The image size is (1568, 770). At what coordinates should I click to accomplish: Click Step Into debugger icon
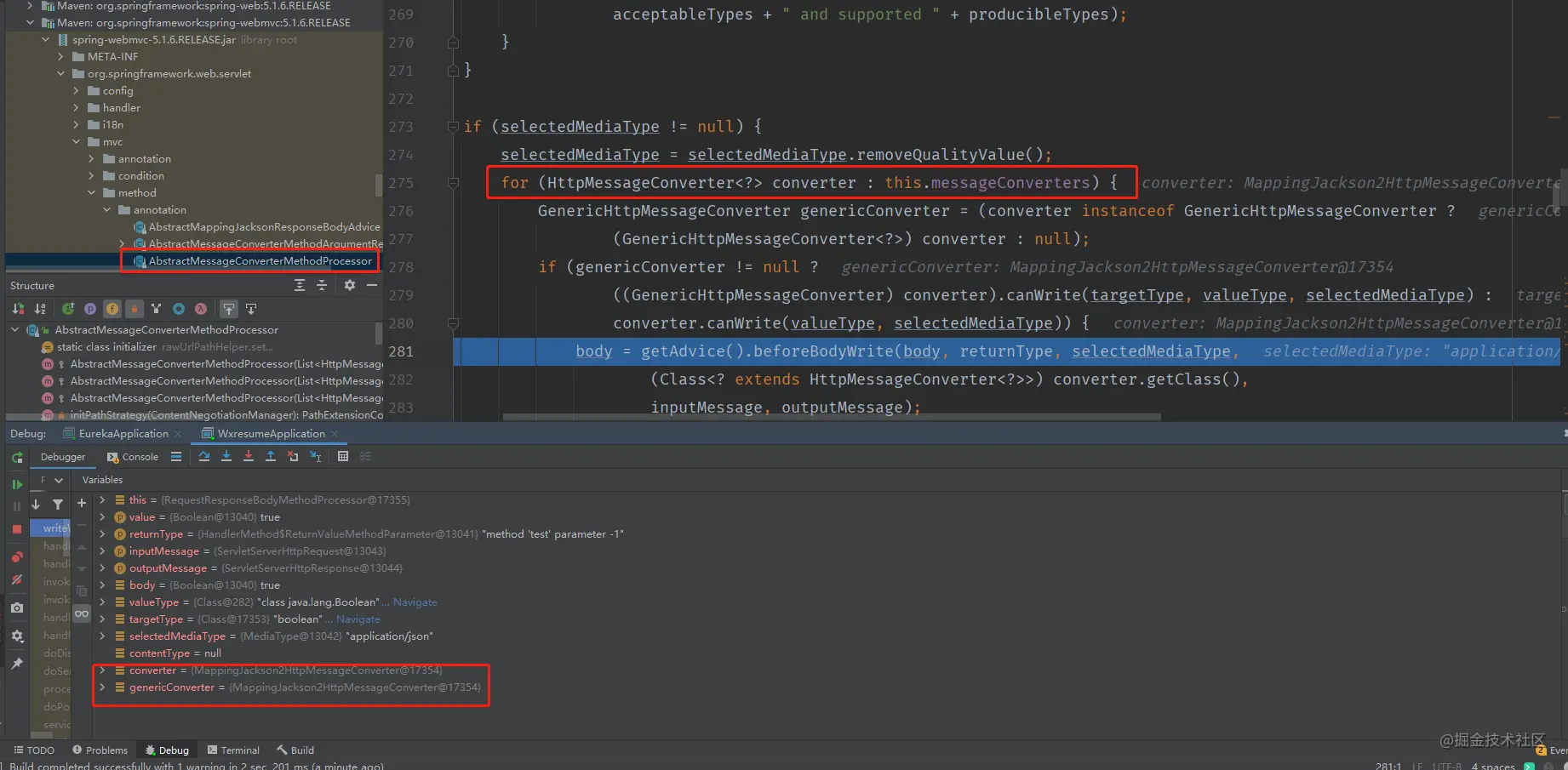click(x=226, y=457)
